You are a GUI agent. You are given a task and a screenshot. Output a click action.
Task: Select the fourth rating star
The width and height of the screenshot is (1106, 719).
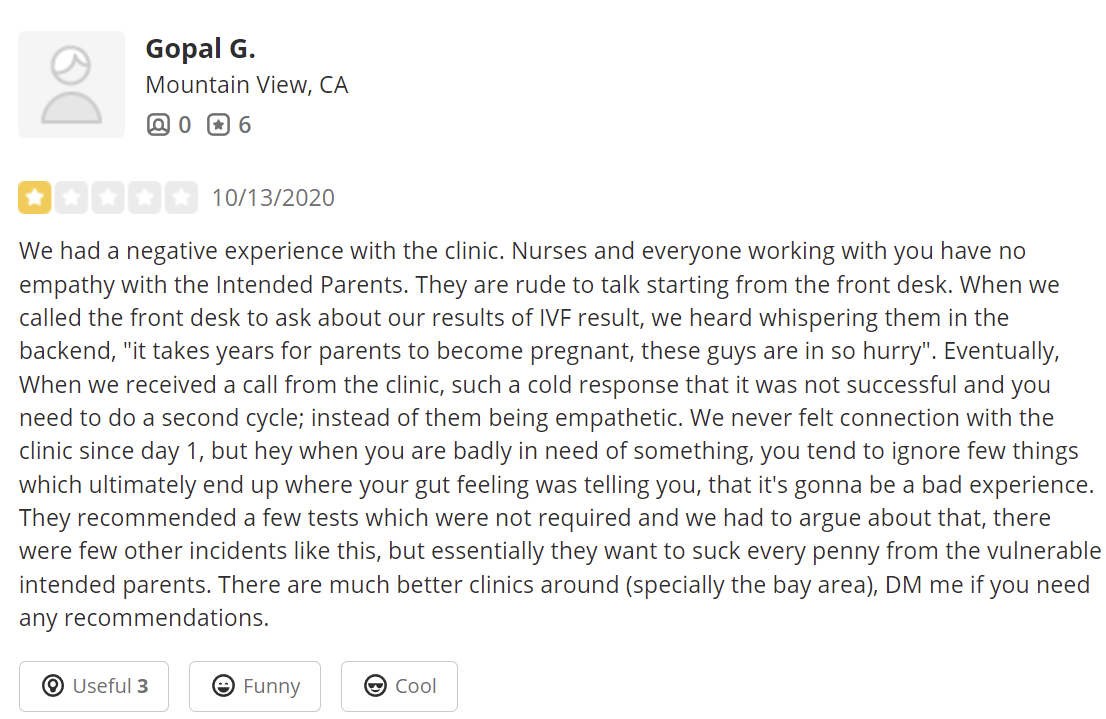144,197
